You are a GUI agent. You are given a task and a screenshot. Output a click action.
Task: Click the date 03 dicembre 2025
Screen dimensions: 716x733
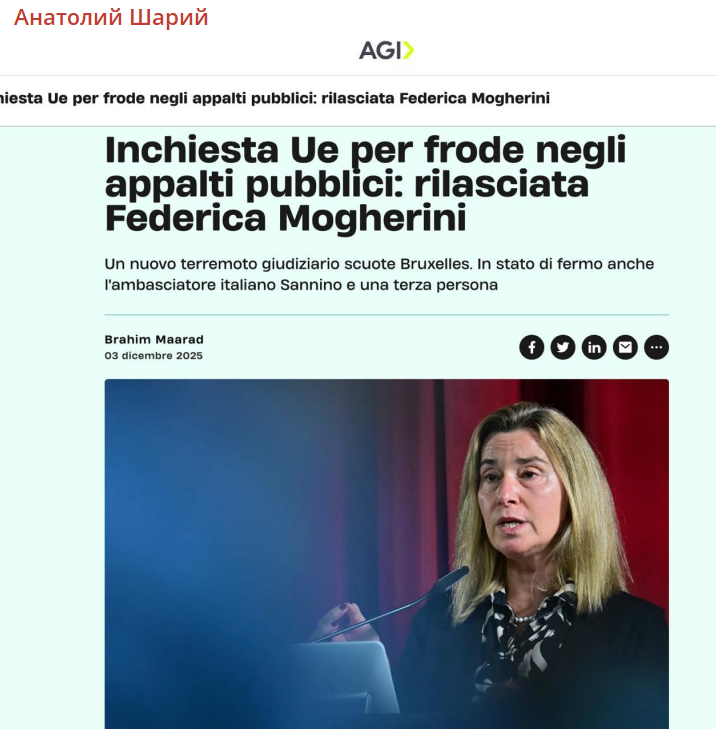(x=153, y=356)
